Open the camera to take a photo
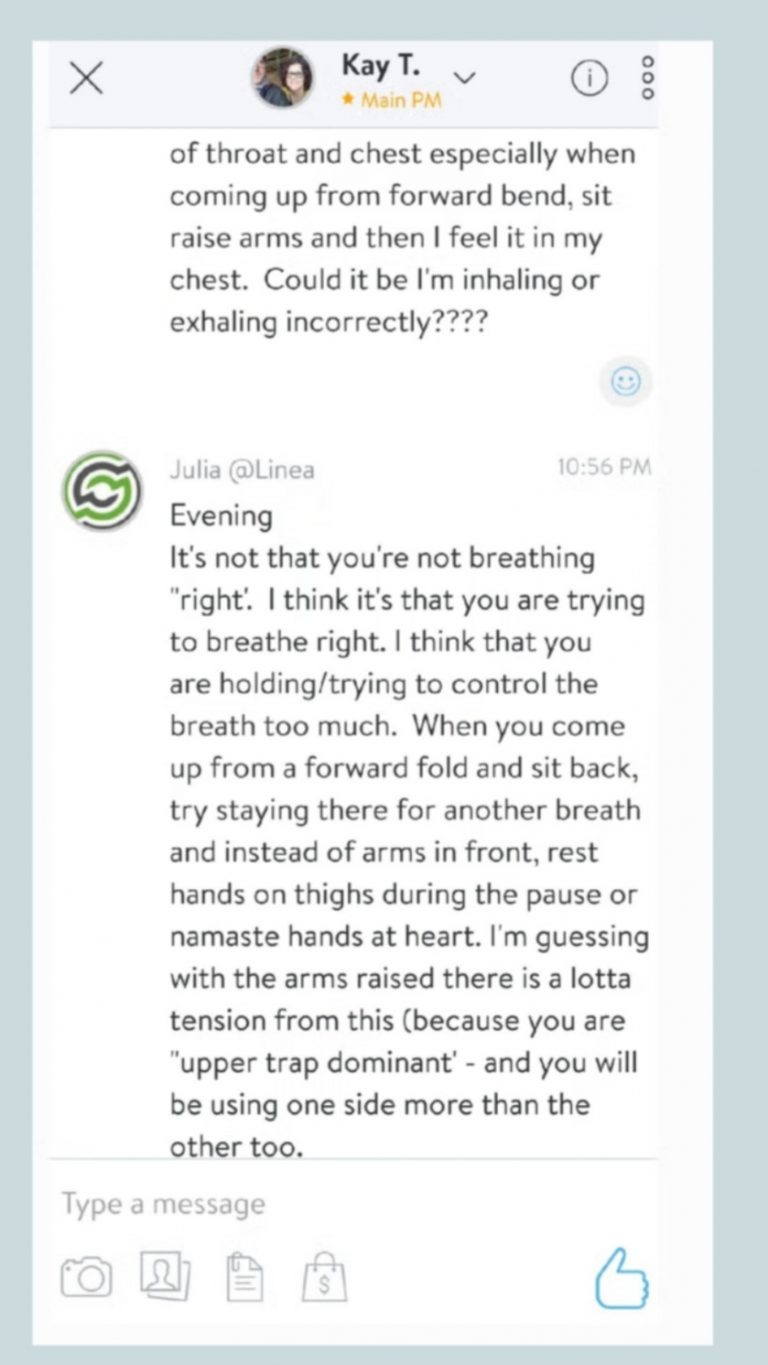Viewport: 768px width, 1365px height. click(x=86, y=1277)
